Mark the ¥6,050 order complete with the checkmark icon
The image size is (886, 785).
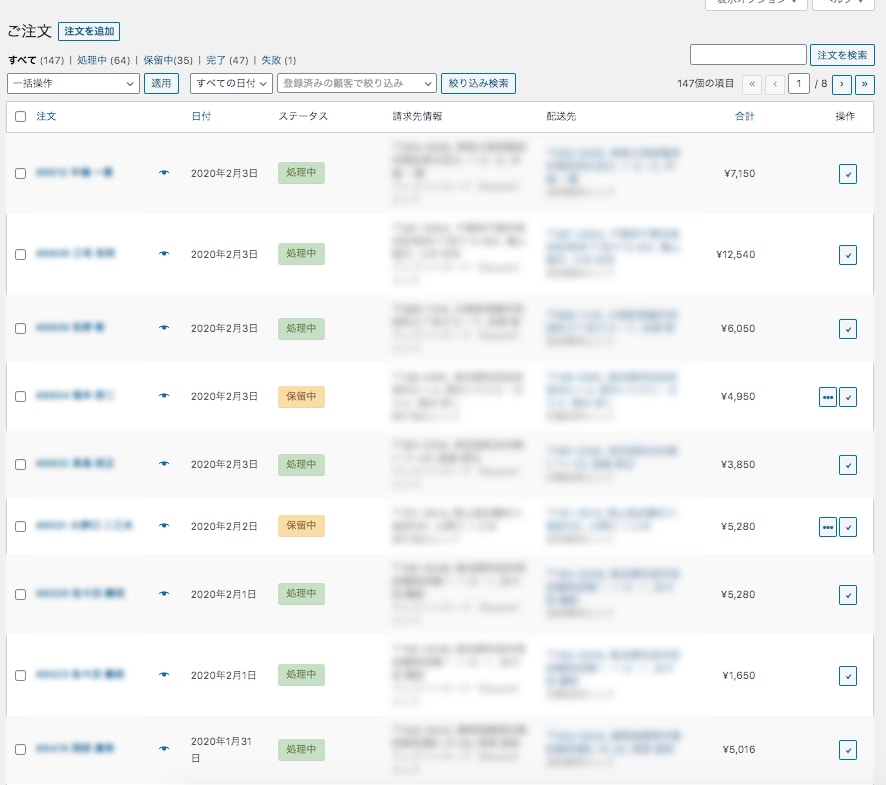(848, 329)
